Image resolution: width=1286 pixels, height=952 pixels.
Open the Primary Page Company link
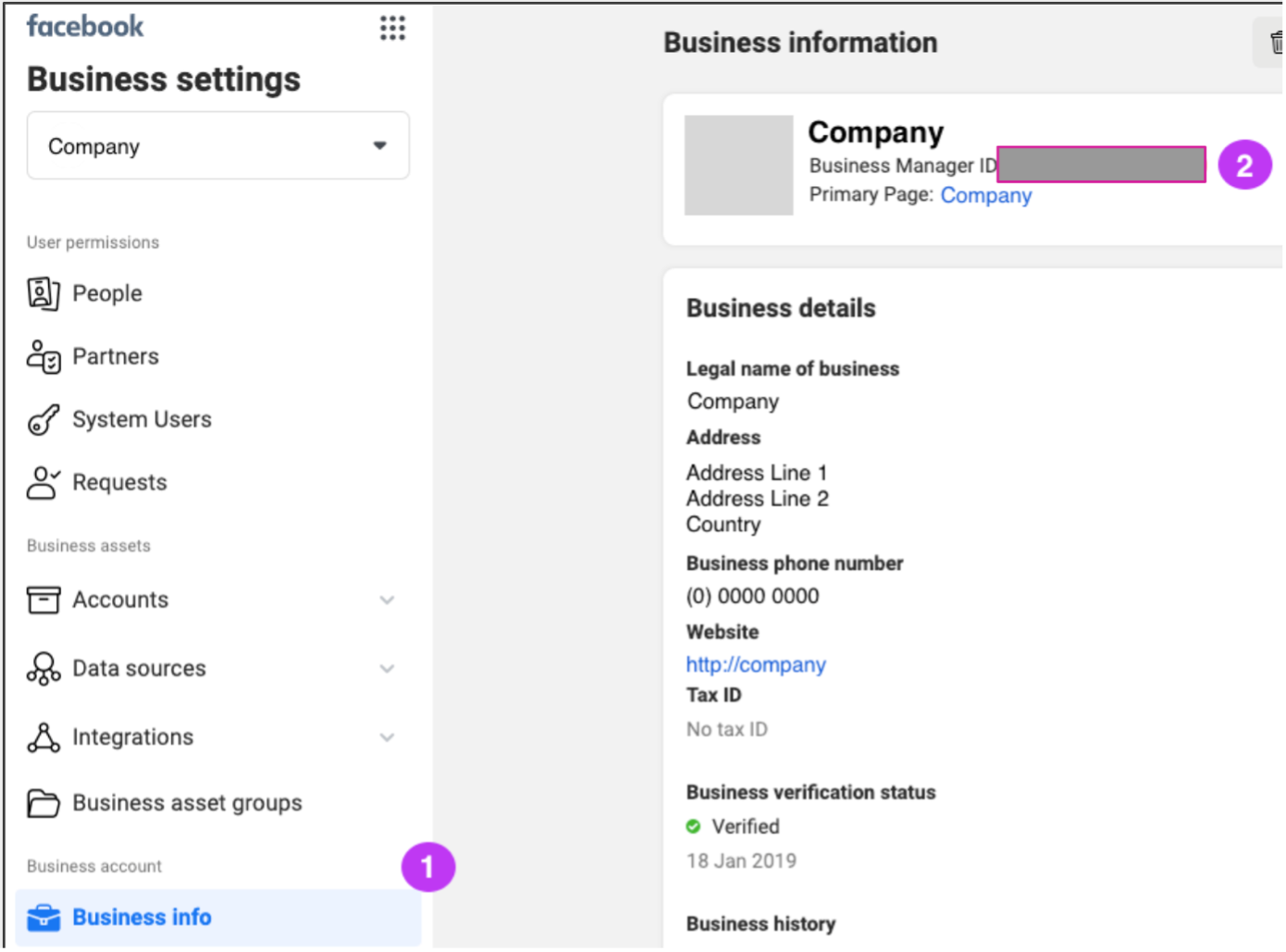point(986,196)
